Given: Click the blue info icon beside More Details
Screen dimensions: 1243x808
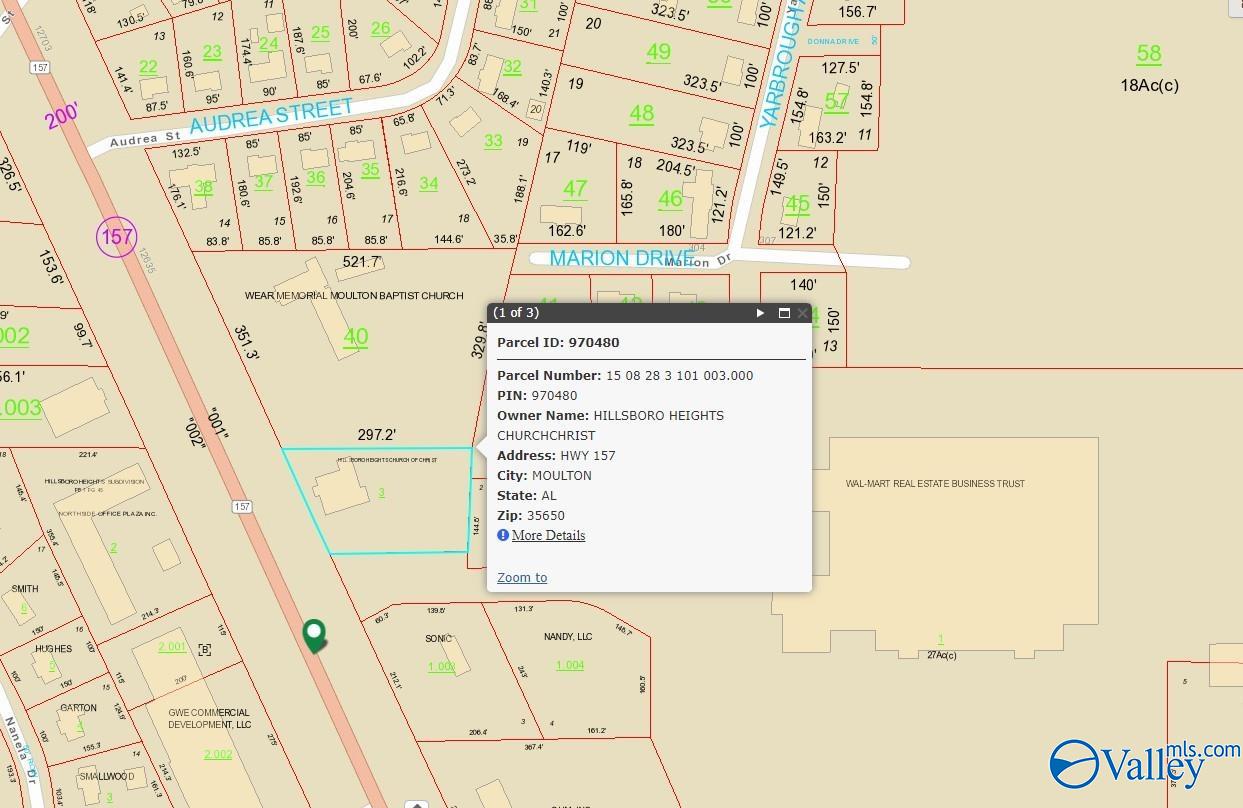Looking at the screenshot, I should [503, 535].
